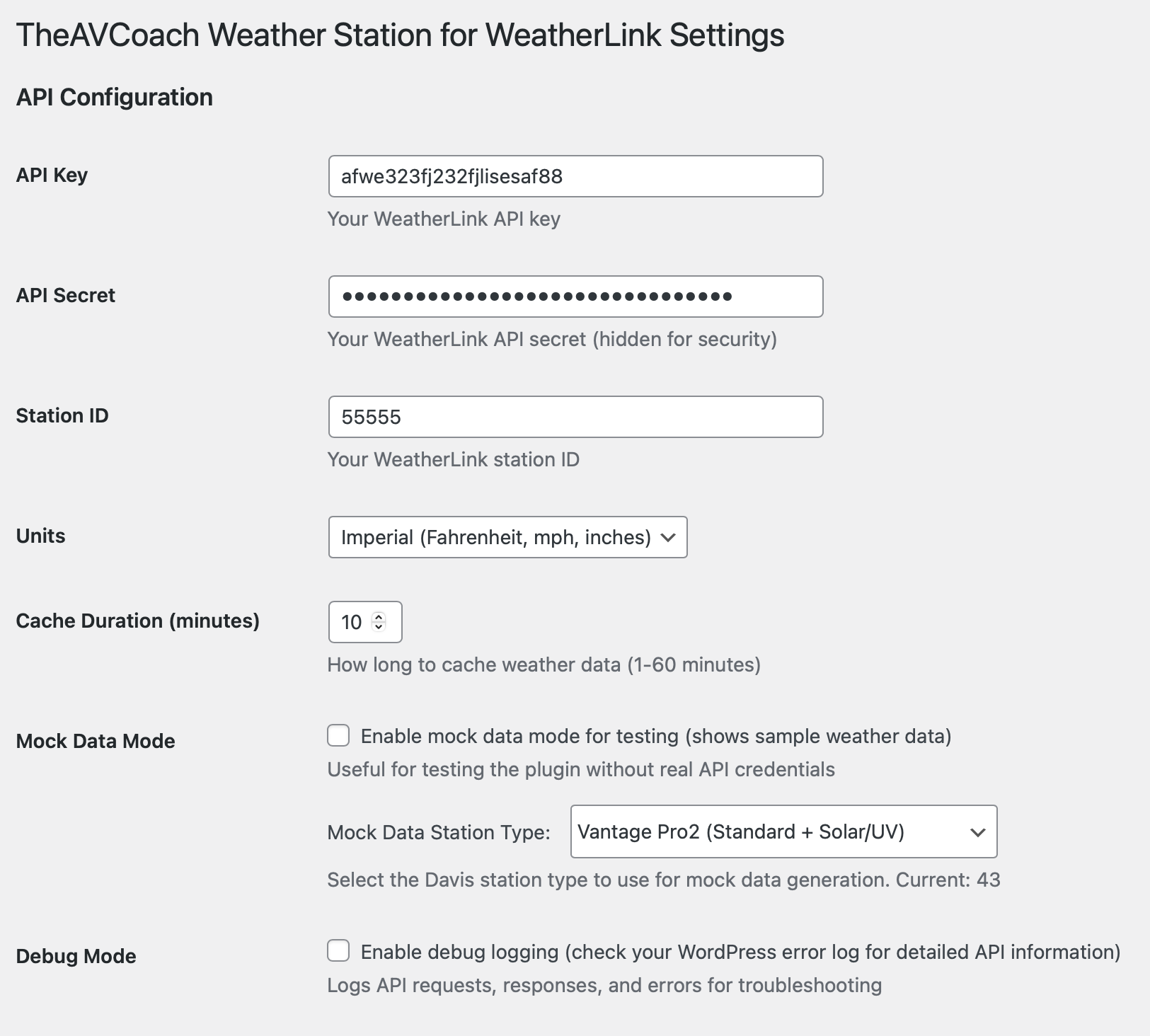Image resolution: width=1150 pixels, height=1036 pixels.
Task: Decrease cache duration with the down stepper arrow
Action: coord(379,627)
